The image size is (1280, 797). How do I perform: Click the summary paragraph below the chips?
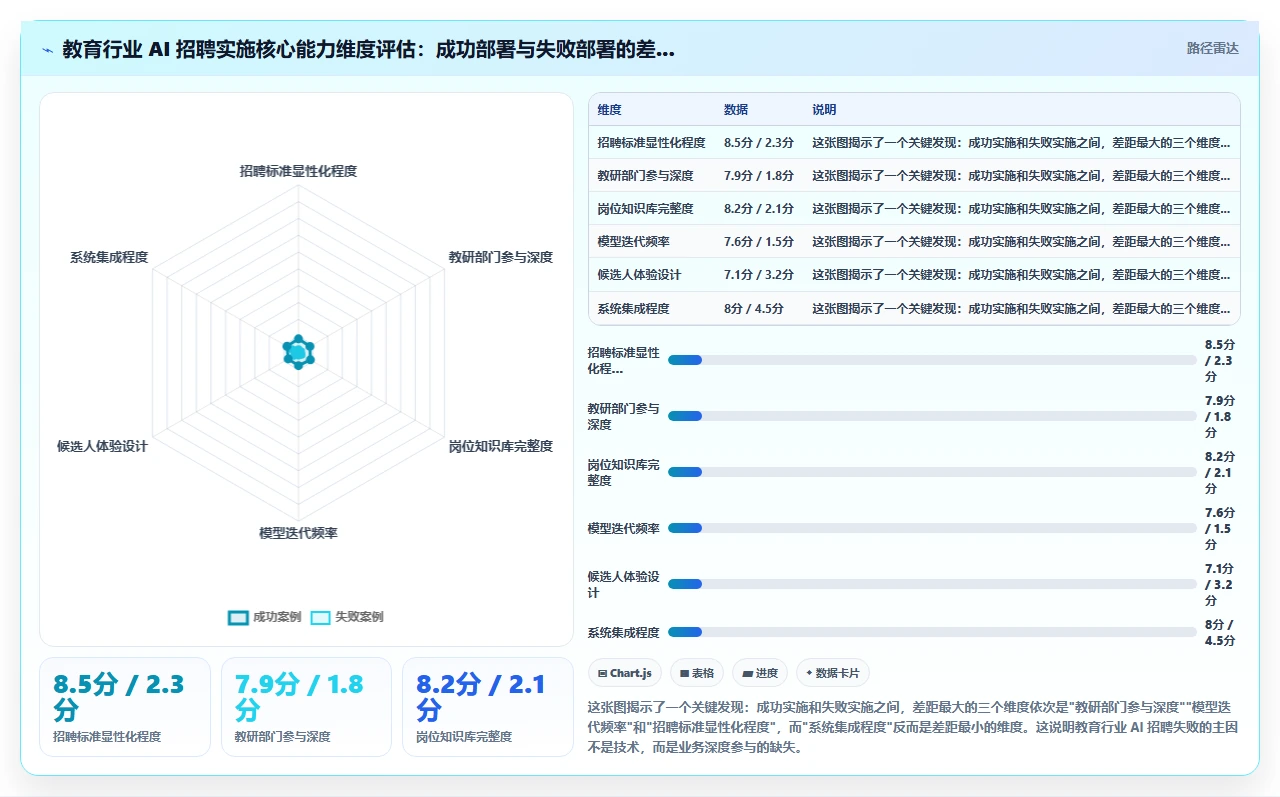point(913,726)
